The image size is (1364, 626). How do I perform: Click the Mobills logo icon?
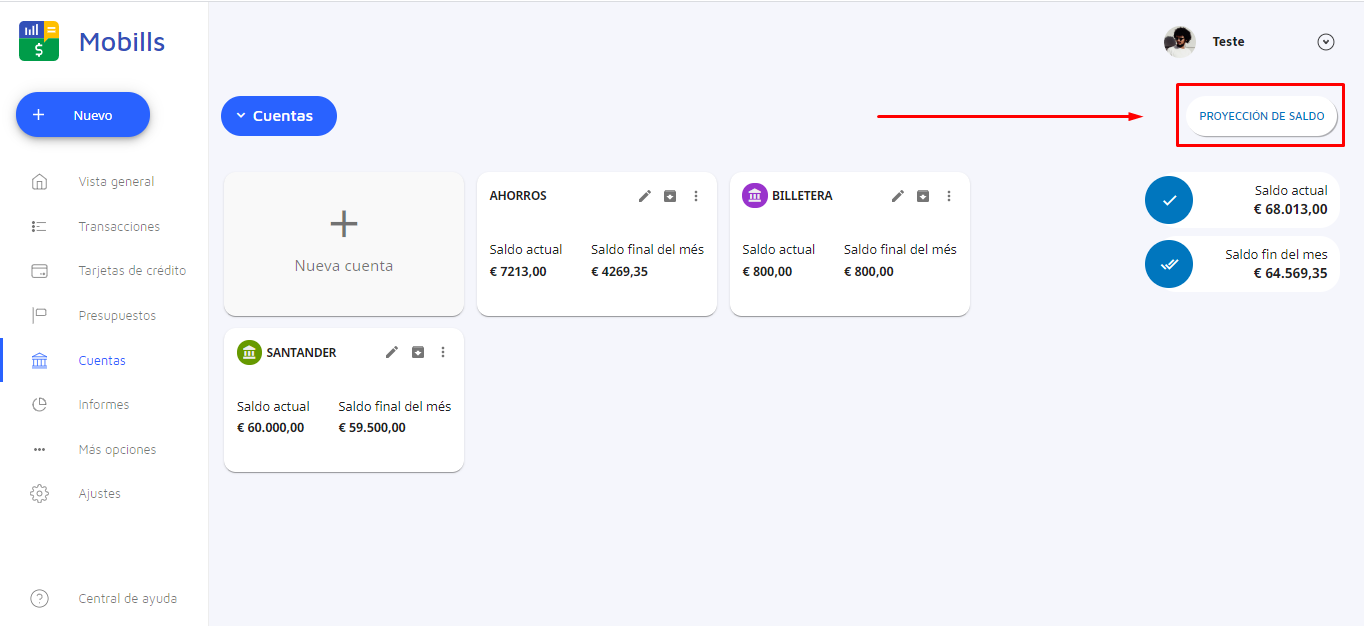coord(39,41)
